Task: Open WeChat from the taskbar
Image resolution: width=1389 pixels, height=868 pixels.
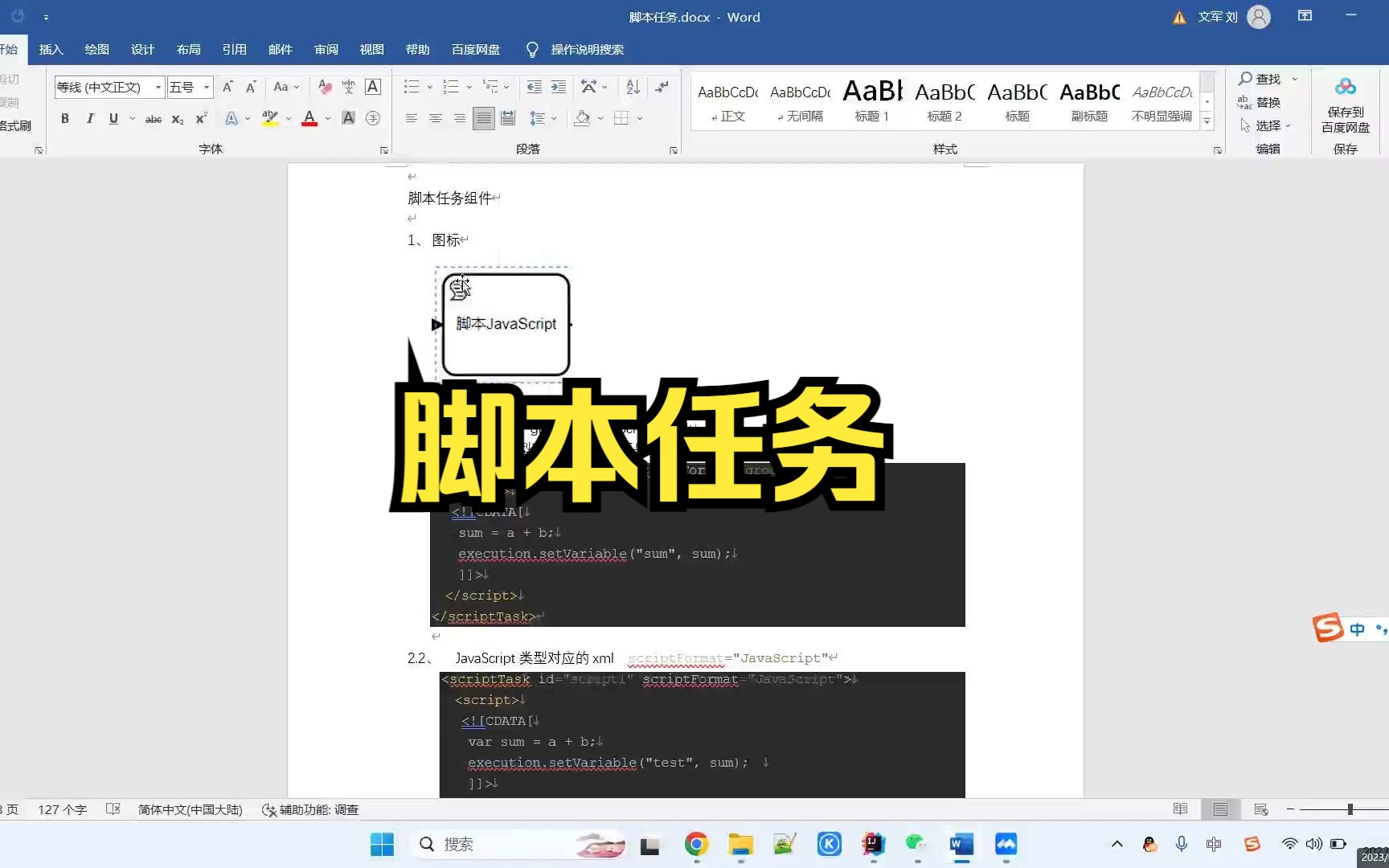Action: [x=916, y=844]
